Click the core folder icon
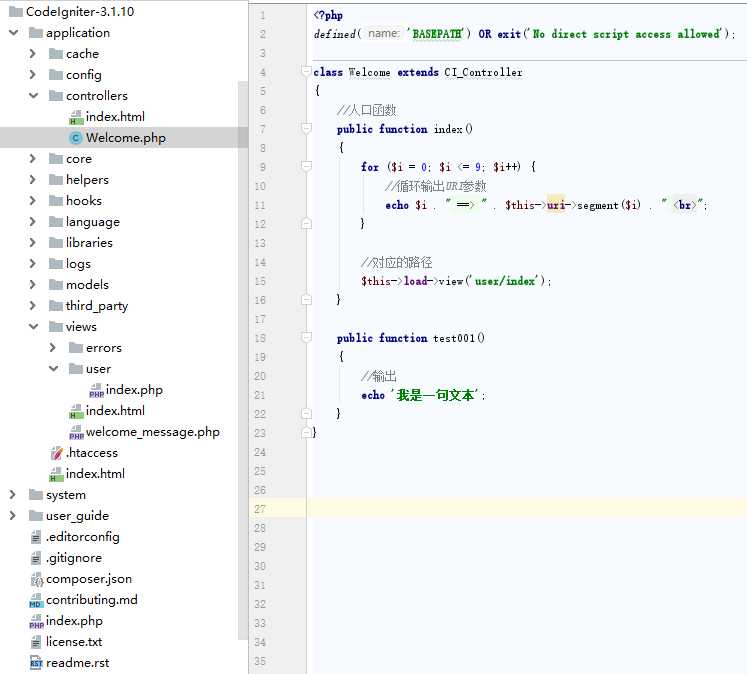747x674 pixels. [x=56, y=158]
